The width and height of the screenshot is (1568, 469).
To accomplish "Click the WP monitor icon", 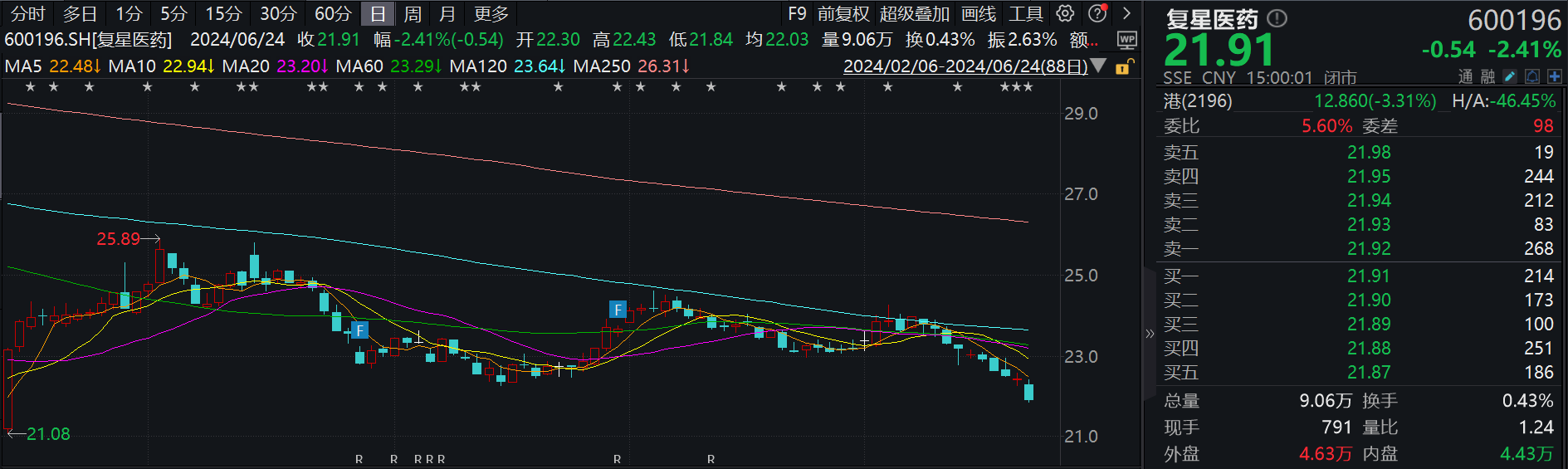I will tap(1126, 40).
